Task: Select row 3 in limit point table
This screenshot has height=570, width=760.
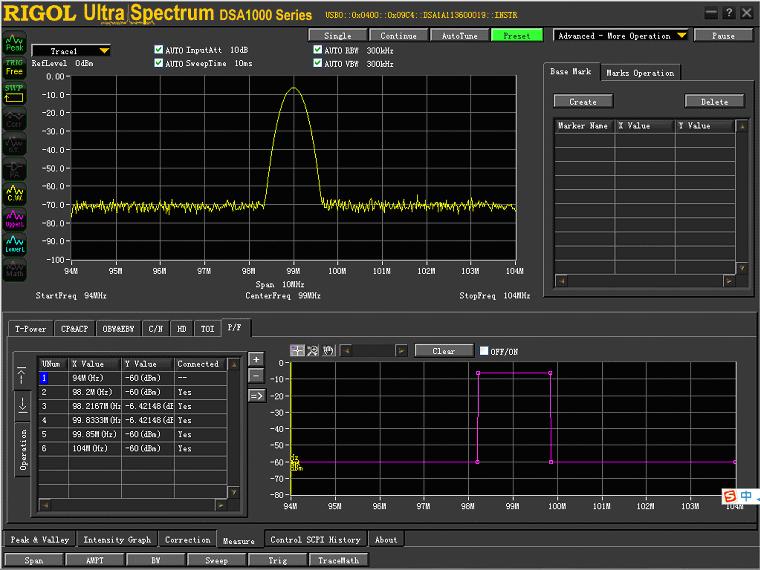Action: (x=44, y=407)
